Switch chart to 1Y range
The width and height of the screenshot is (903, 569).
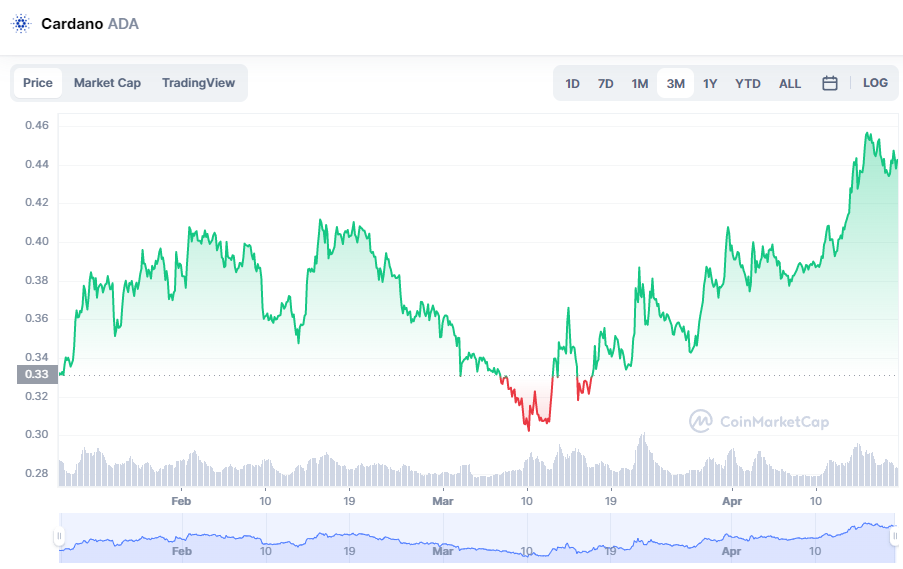coord(710,84)
